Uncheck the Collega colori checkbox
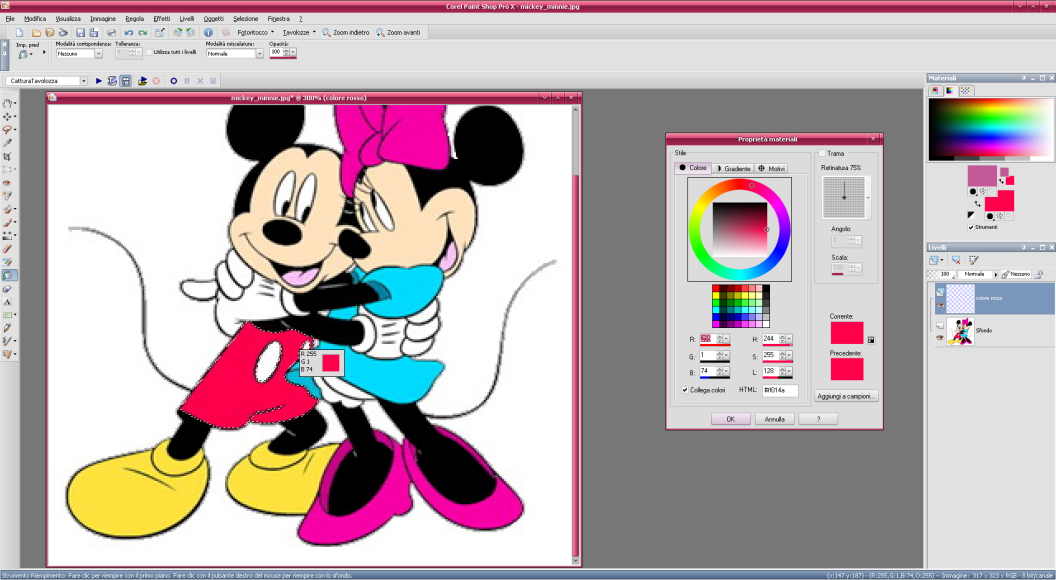Image resolution: width=1056 pixels, height=580 pixels. click(685, 390)
